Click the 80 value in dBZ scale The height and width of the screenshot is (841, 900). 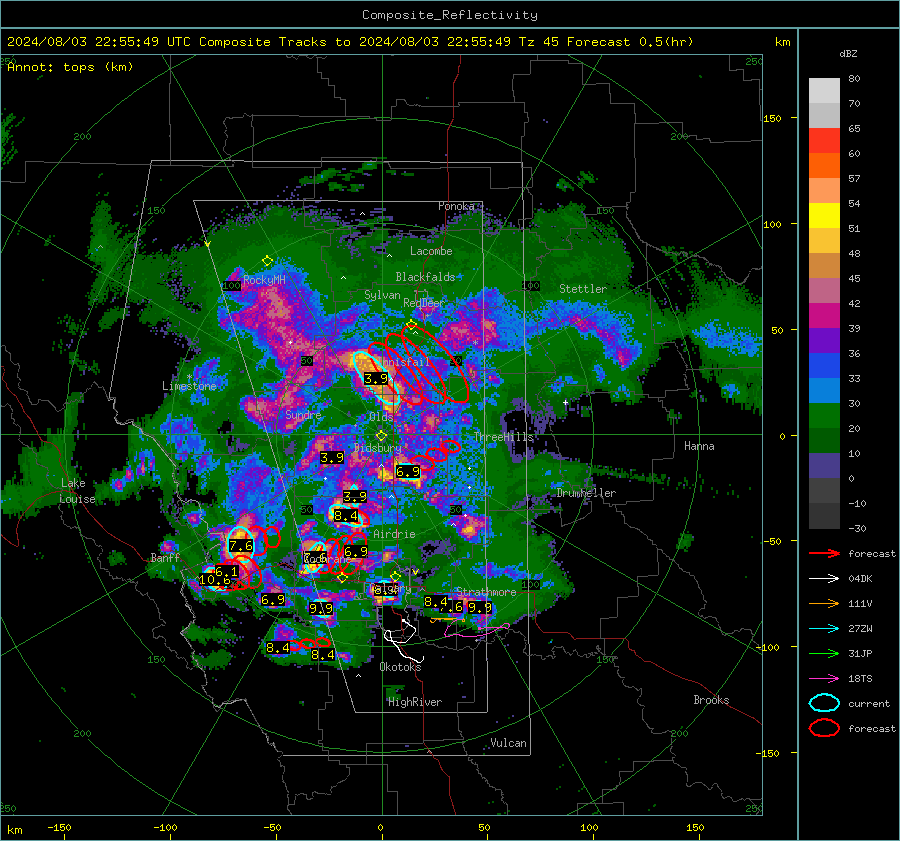pos(854,79)
